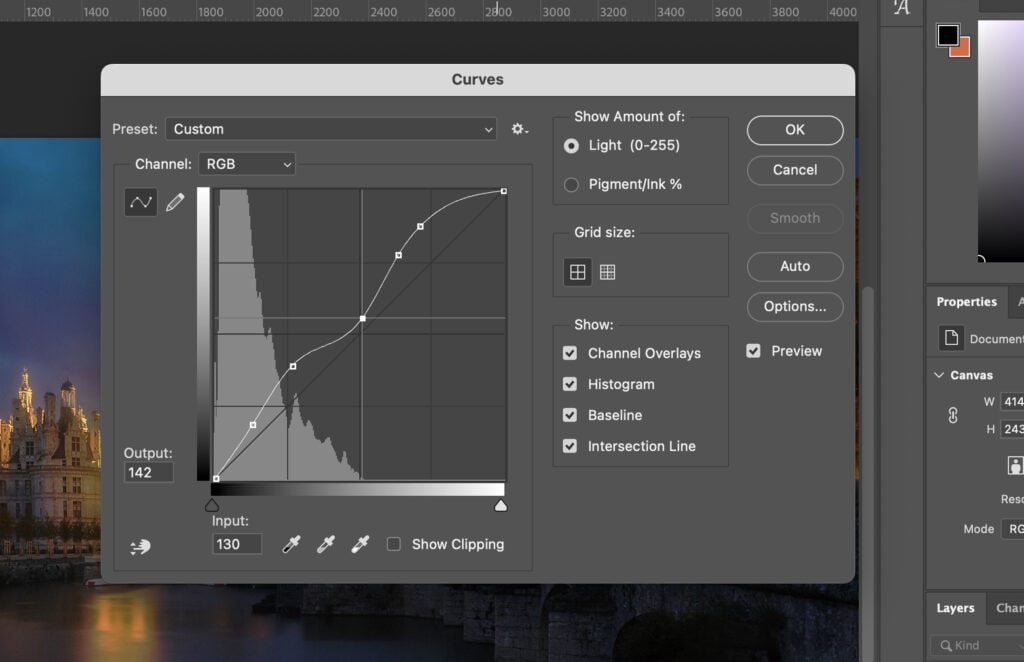
Task: Switch to the fine grid size icon
Action: [x=607, y=271]
